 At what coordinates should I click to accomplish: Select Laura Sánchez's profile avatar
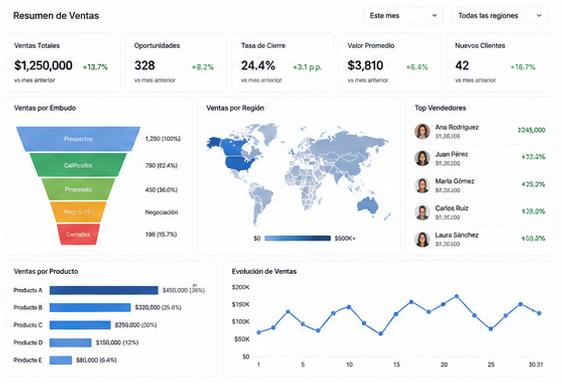point(422,240)
